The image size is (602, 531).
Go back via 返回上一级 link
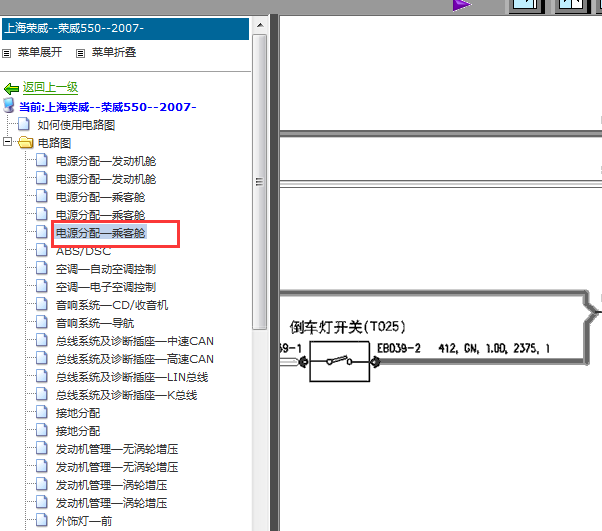tap(50, 88)
